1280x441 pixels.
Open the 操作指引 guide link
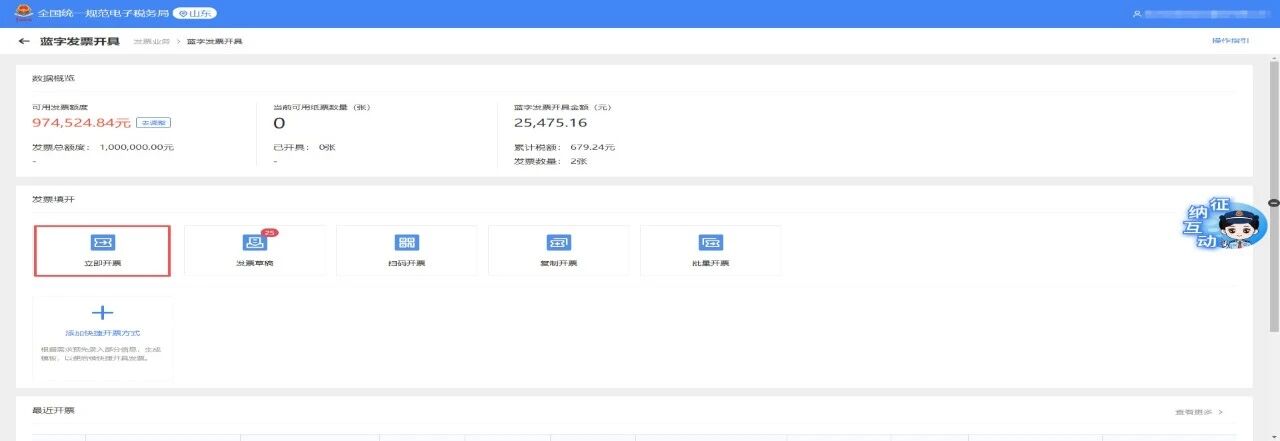click(1230, 41)
